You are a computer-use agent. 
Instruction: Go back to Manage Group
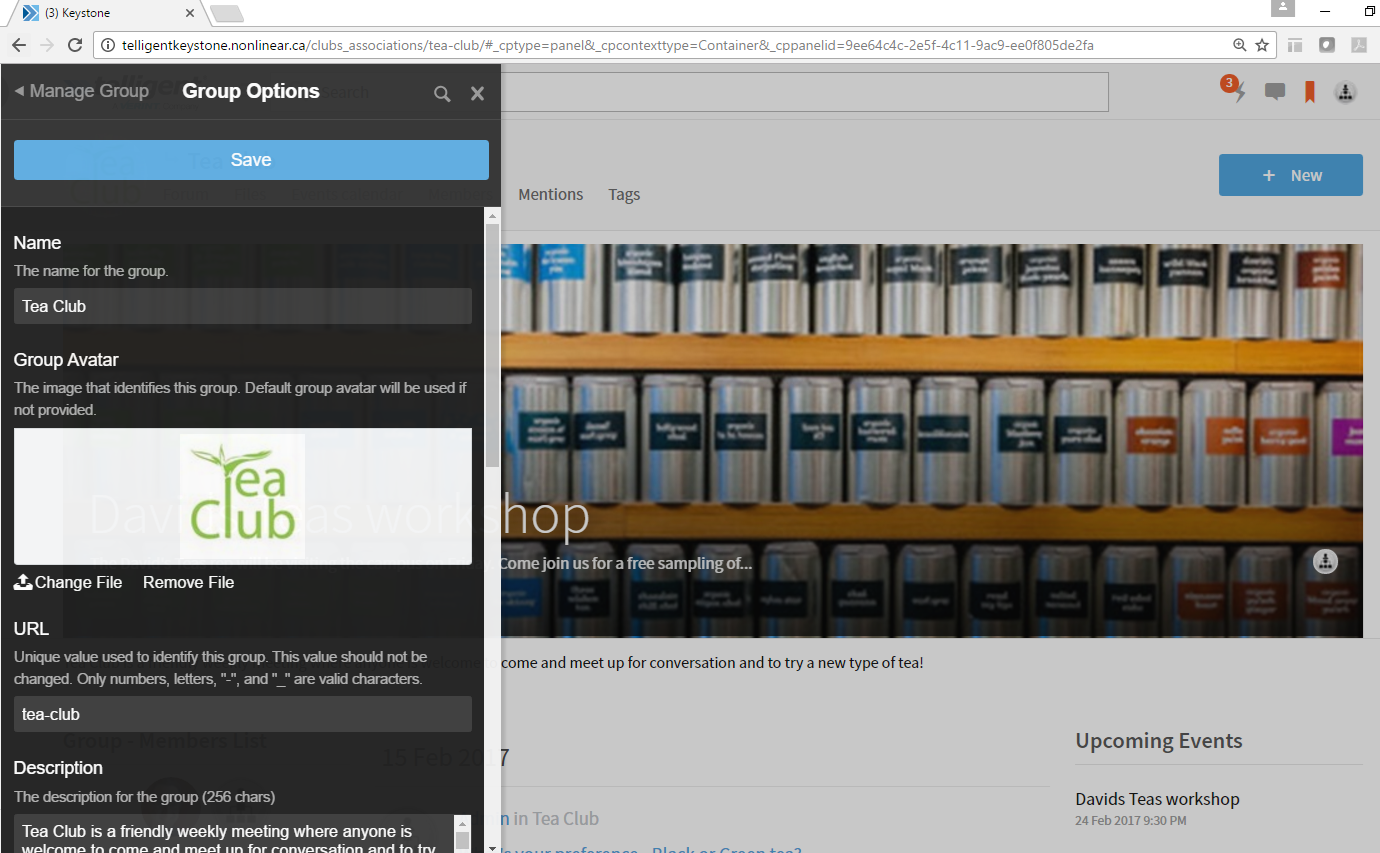[82, 91]
